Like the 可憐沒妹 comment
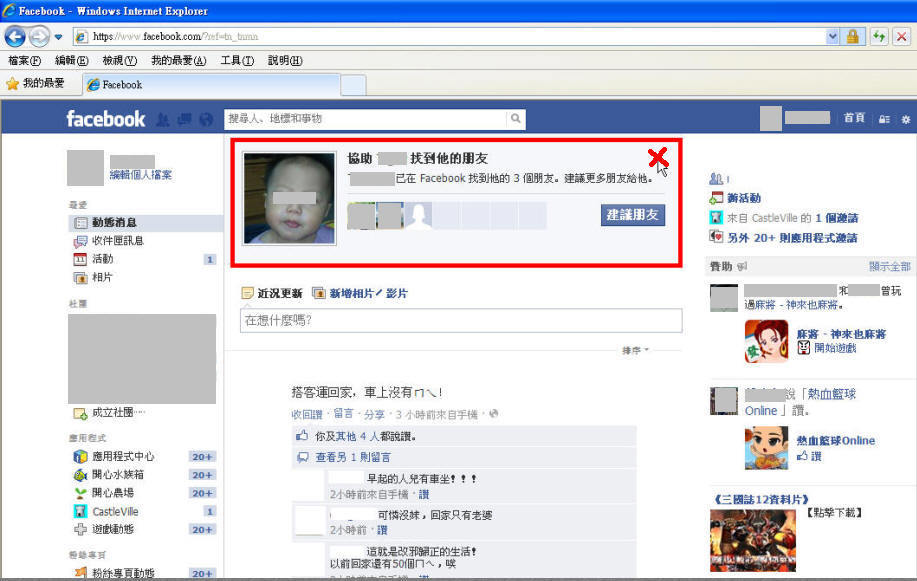The width and height of the screenshot is (917, 581). [x=382, y=531]
